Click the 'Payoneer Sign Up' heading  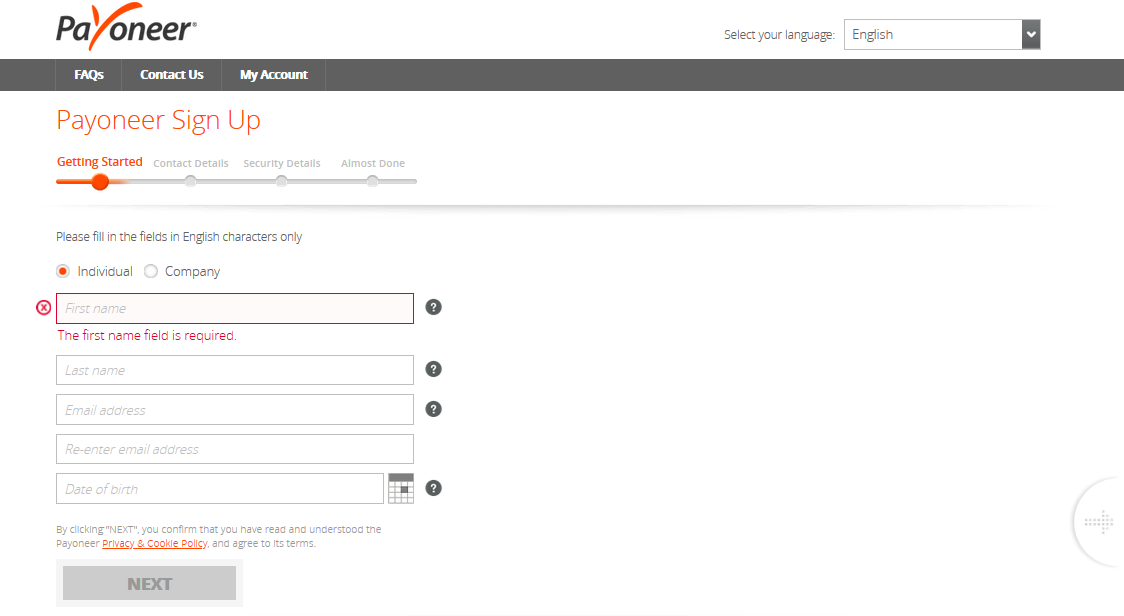point(158,120)
